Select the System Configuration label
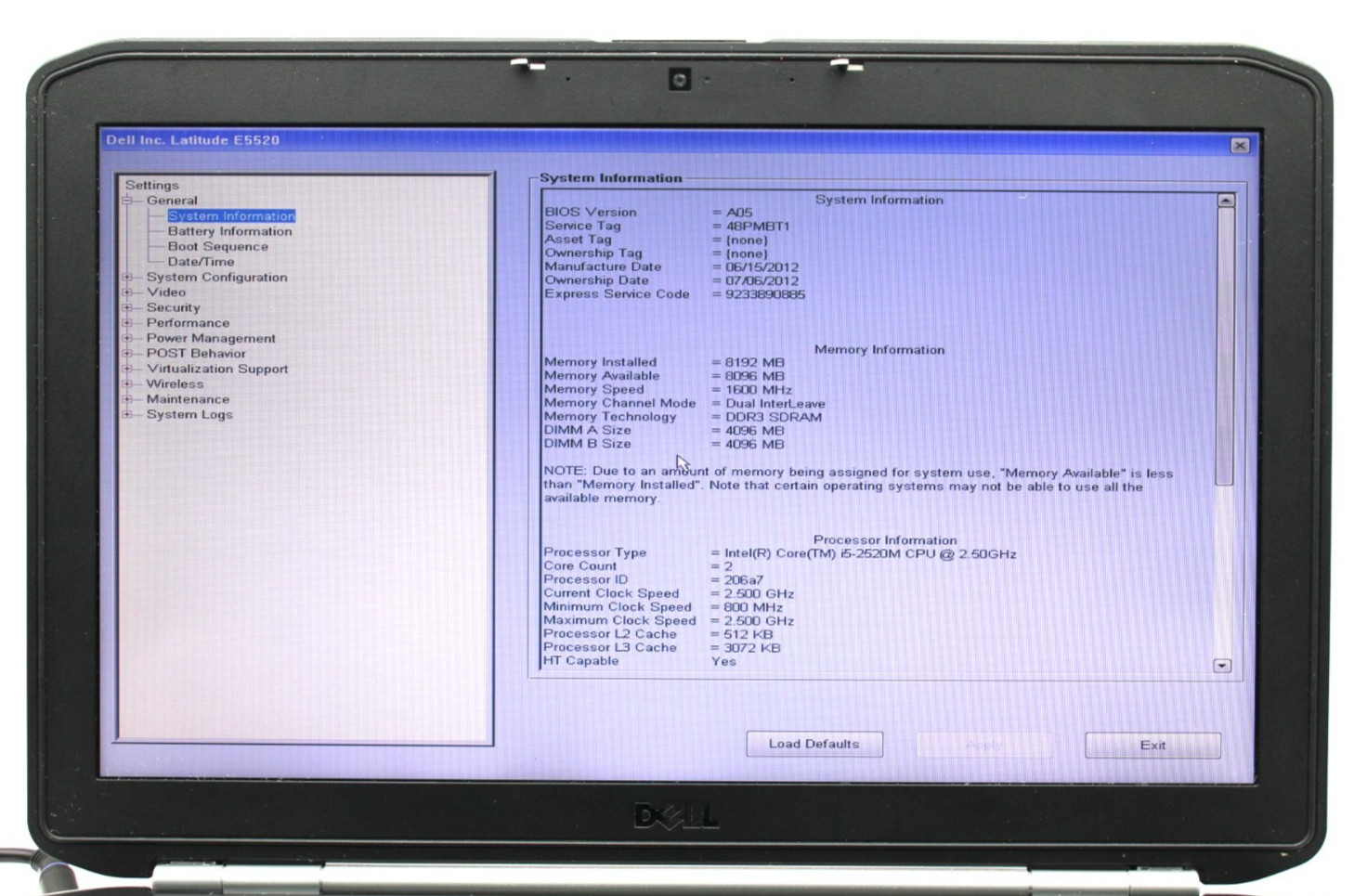Screen dimensions: 1367x896 coord(216,277)
